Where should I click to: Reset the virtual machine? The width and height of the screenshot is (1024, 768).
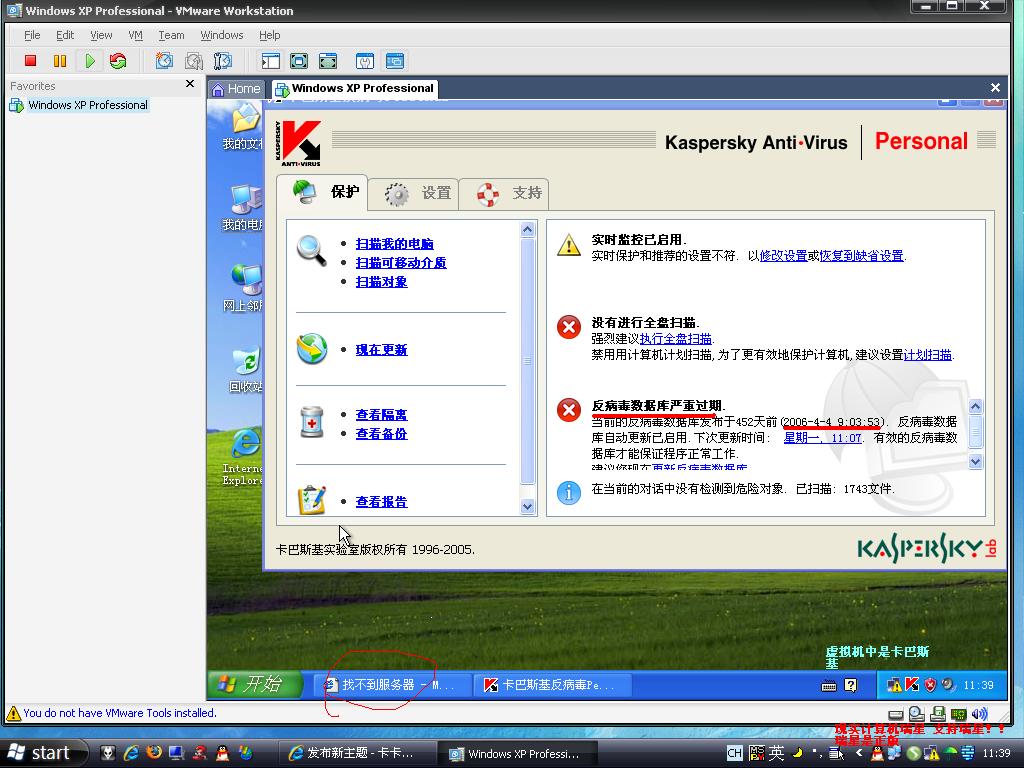click(x=118, y=61)
